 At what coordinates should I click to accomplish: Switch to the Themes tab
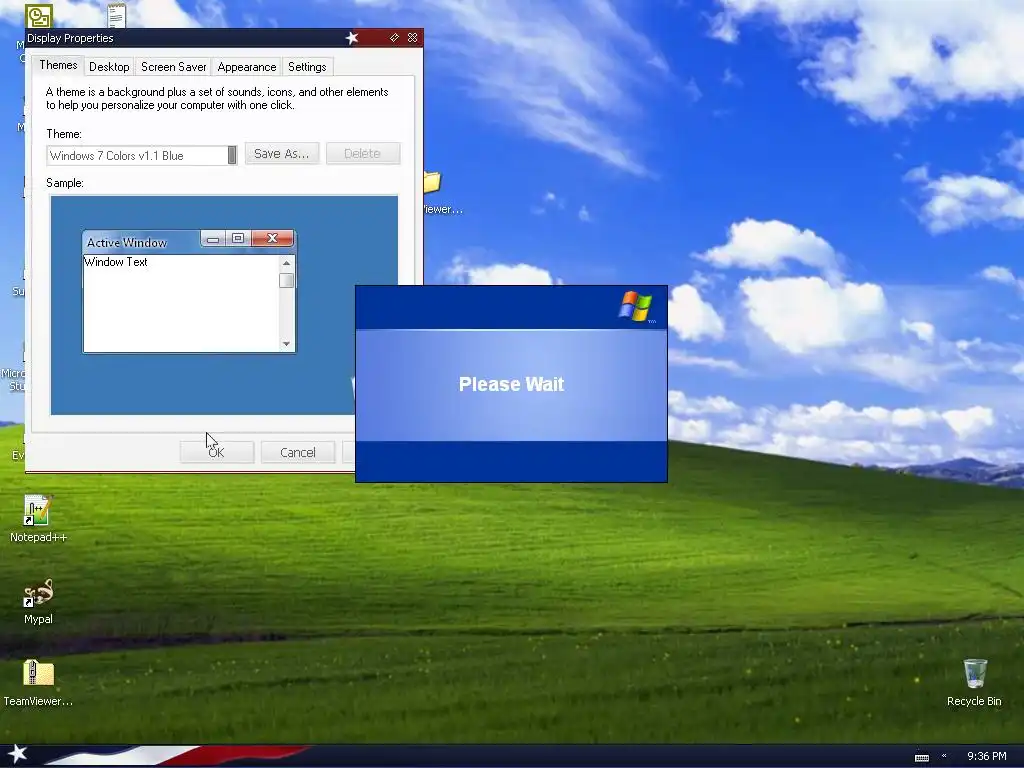58,65
